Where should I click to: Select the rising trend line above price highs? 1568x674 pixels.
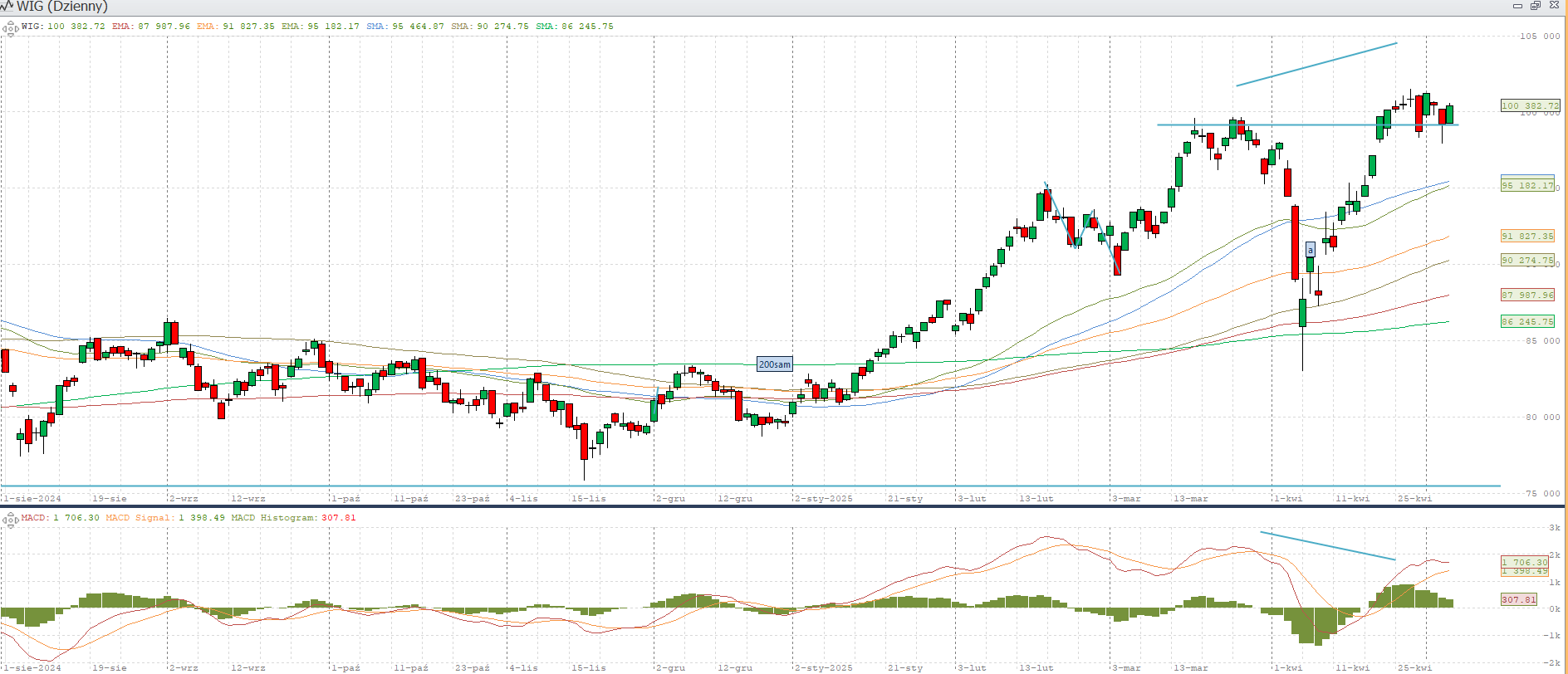pyautogui.click(x=1316, y=64)
